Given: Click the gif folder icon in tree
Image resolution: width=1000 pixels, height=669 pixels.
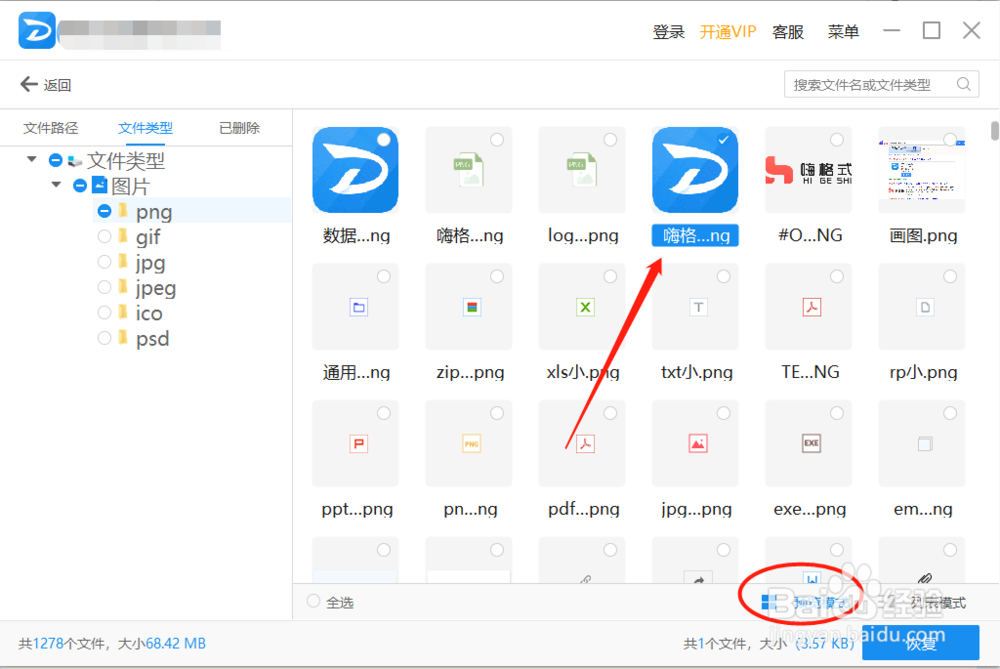Looking at the screenshot, I should 123,236.
